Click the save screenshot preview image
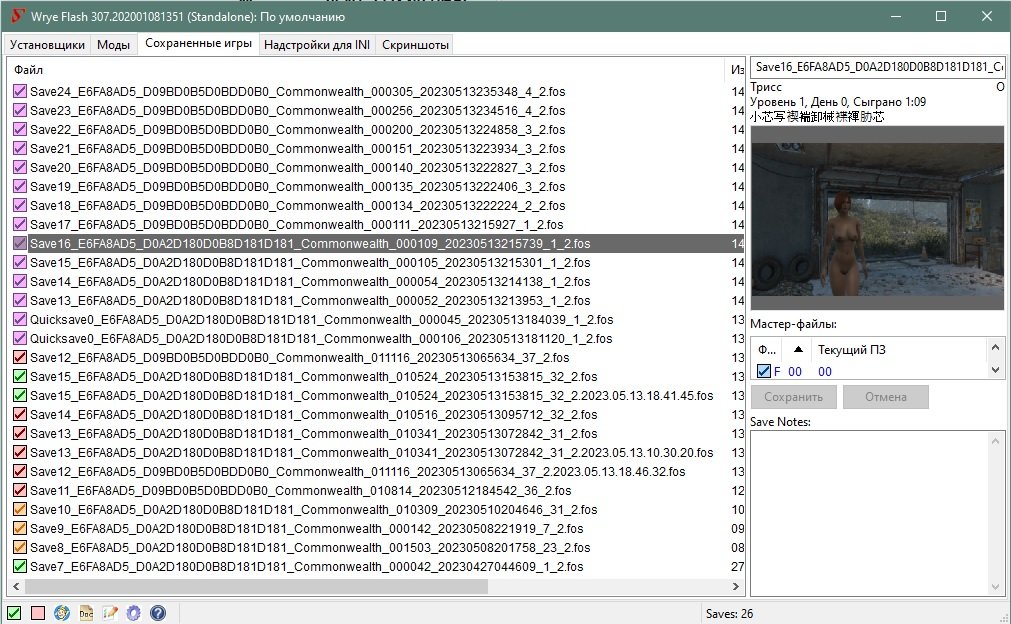Viewport: 1011px width, 624px height. click(876, 217)
